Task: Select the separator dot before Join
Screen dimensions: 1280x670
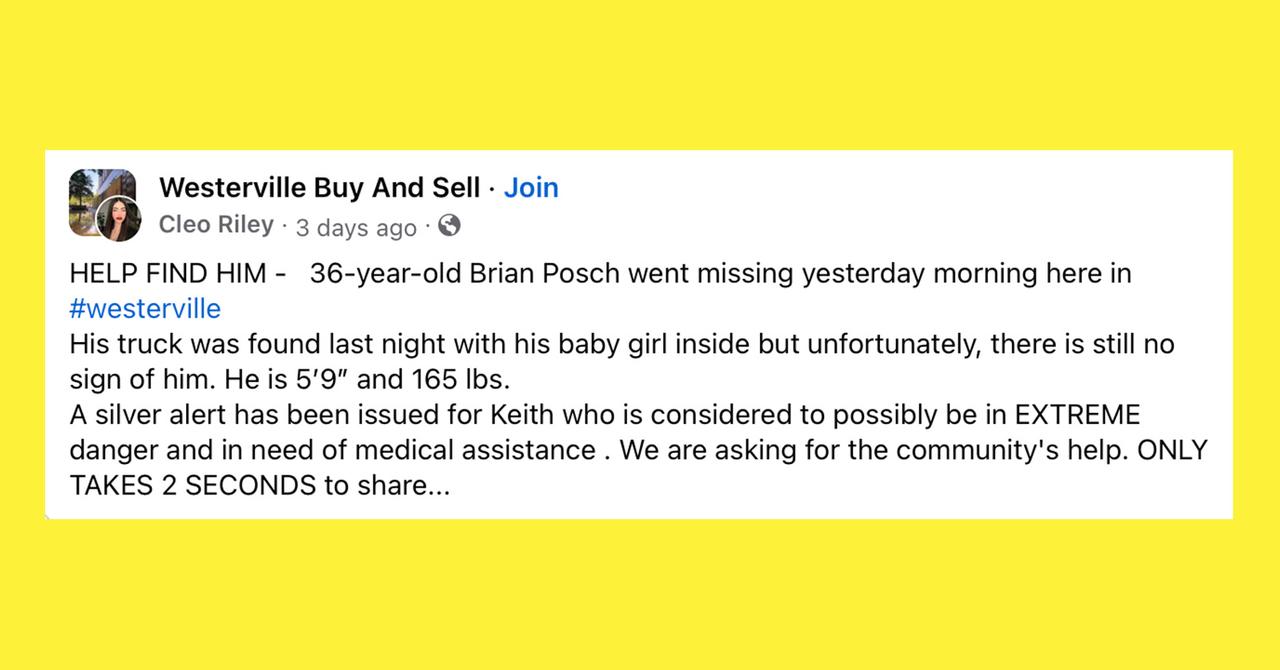Action: (x=490, y=188)
